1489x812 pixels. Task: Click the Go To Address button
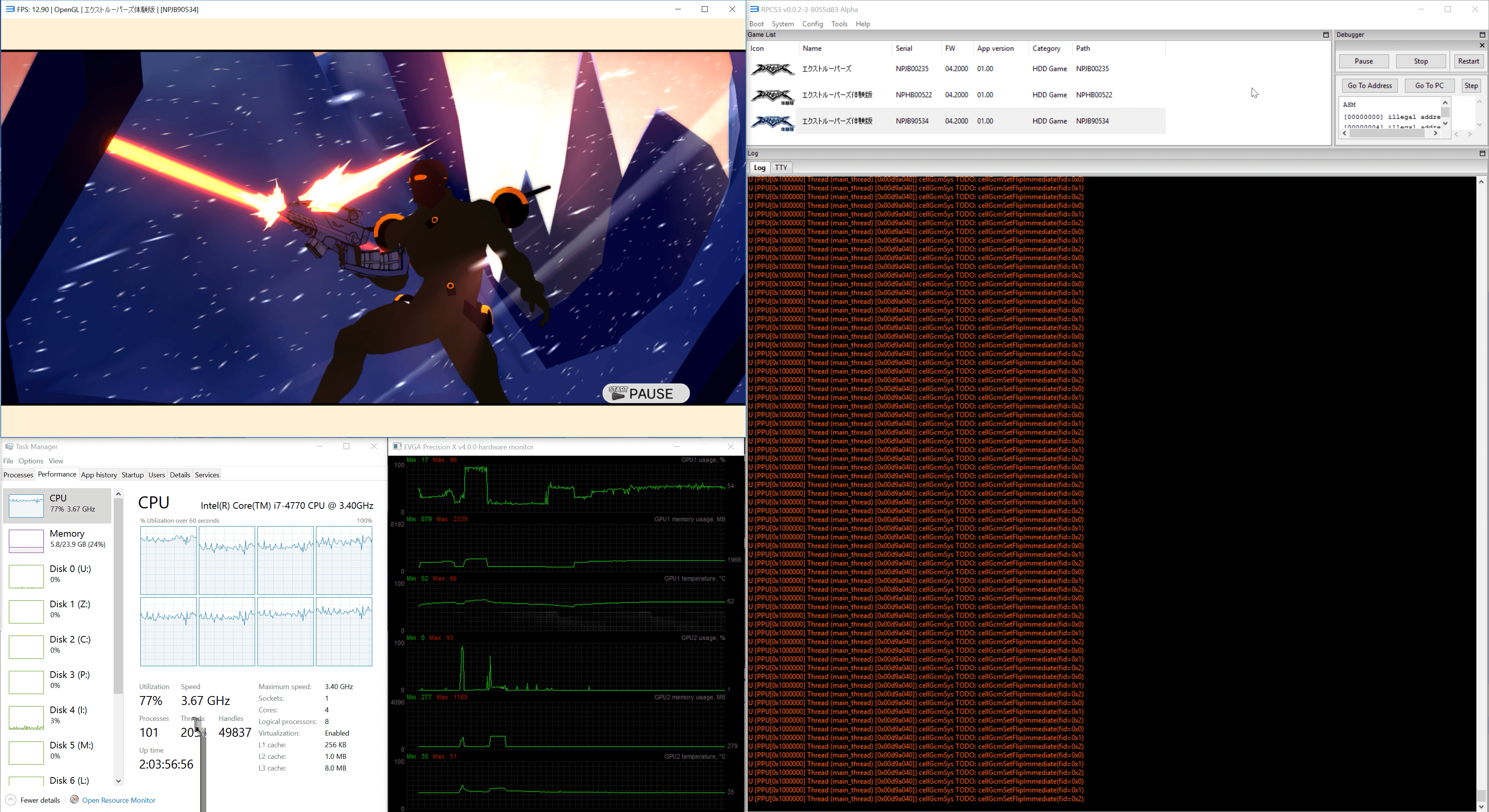pyautogui.click(x=1369, y=86)
